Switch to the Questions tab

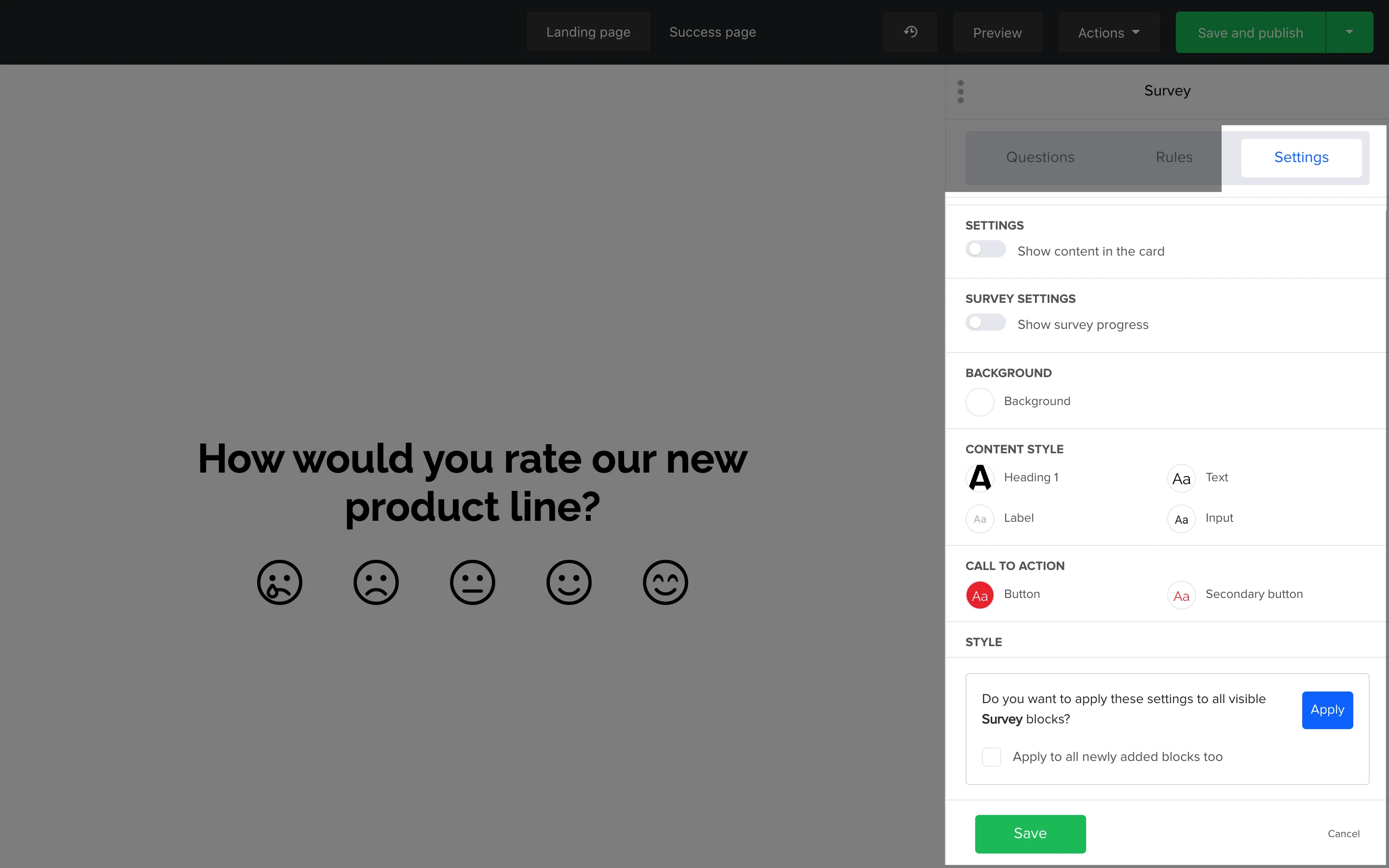1040,157
